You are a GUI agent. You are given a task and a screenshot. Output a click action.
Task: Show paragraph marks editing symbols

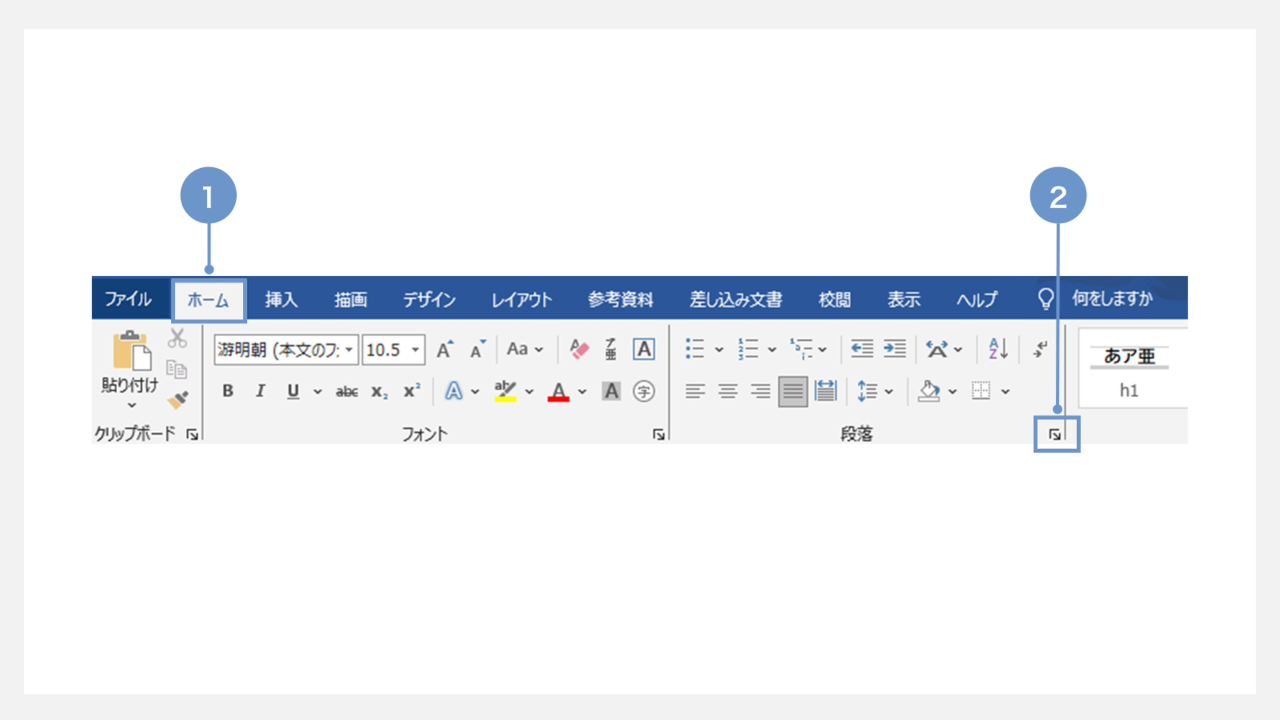coord(1041,349)
